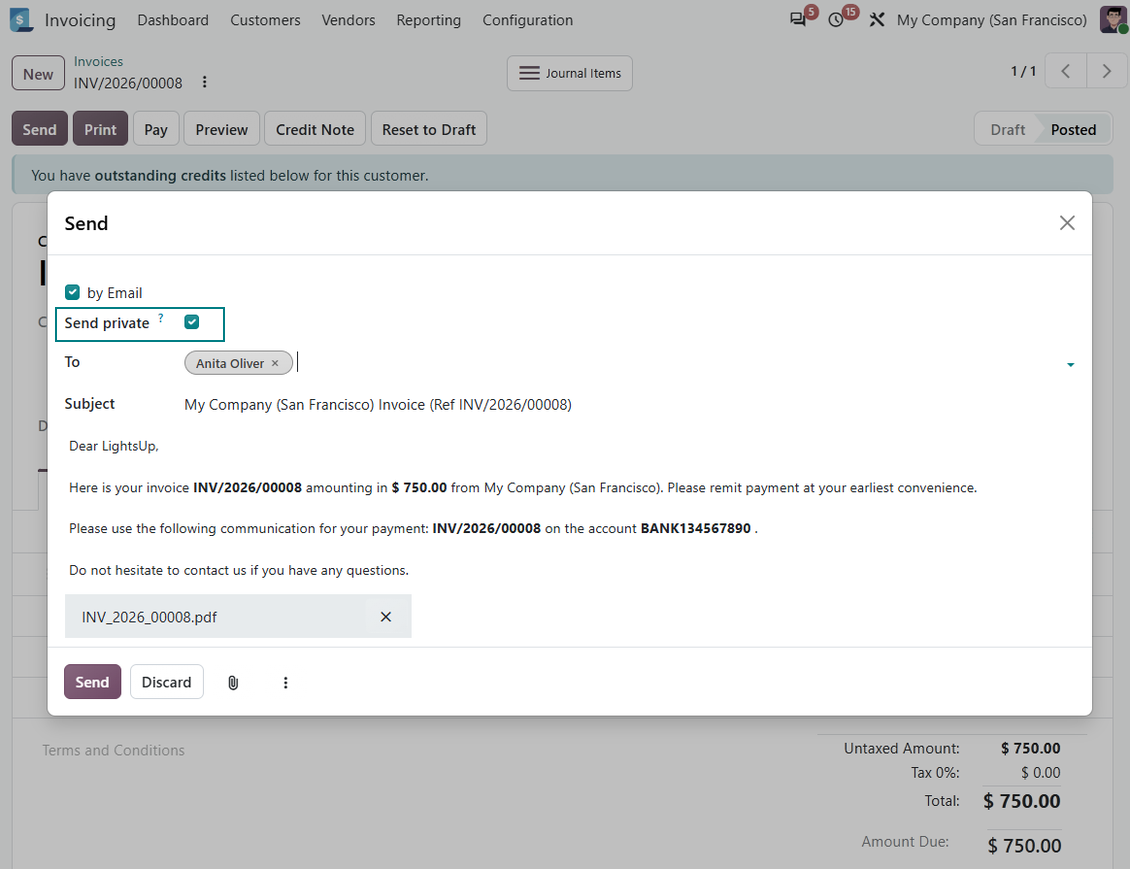Toggle the Send private checkbox

pyautogui.click(x=192, y=322)
